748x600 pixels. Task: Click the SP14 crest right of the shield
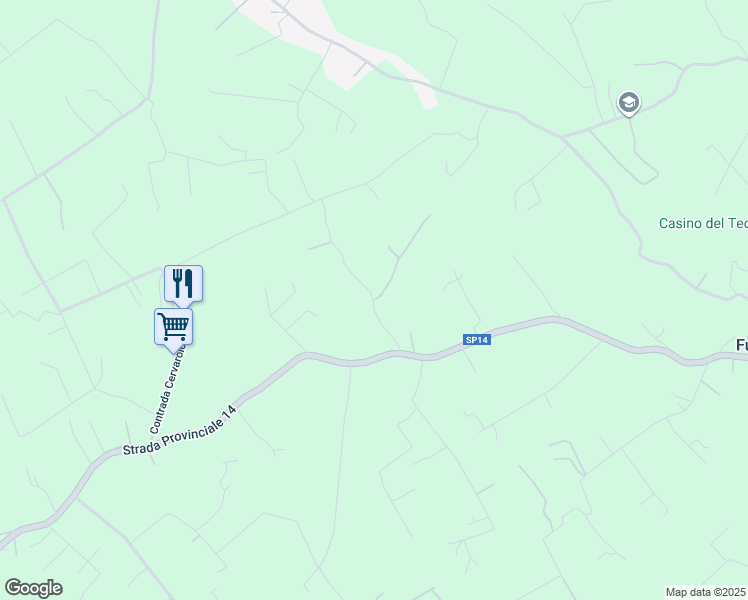tap(553, 319)
